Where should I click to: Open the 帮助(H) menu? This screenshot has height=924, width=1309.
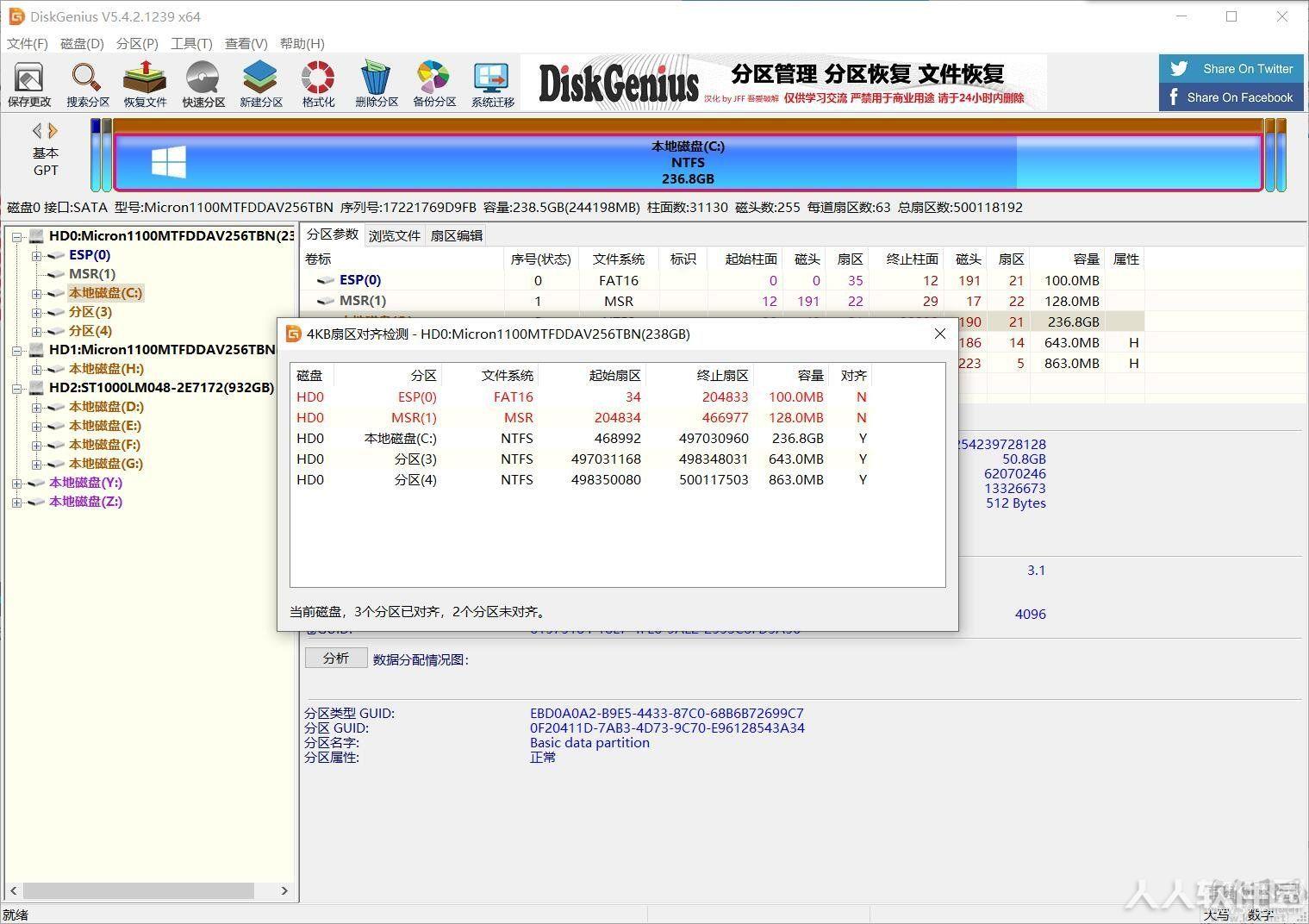[302, 43]
